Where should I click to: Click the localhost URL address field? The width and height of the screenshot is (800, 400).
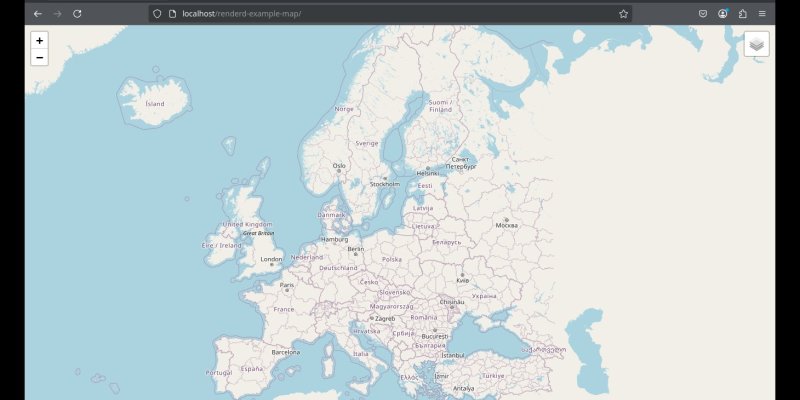coord(350,14)
